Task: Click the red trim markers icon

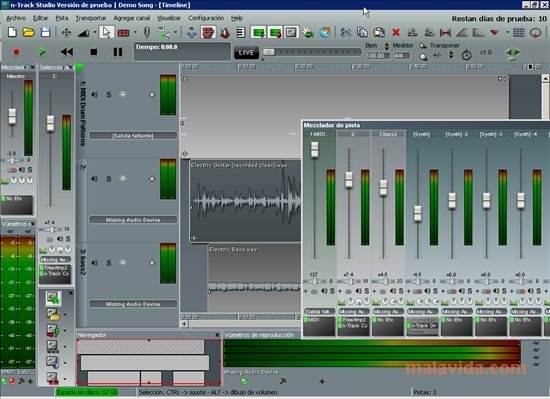Action: (445, 33)
